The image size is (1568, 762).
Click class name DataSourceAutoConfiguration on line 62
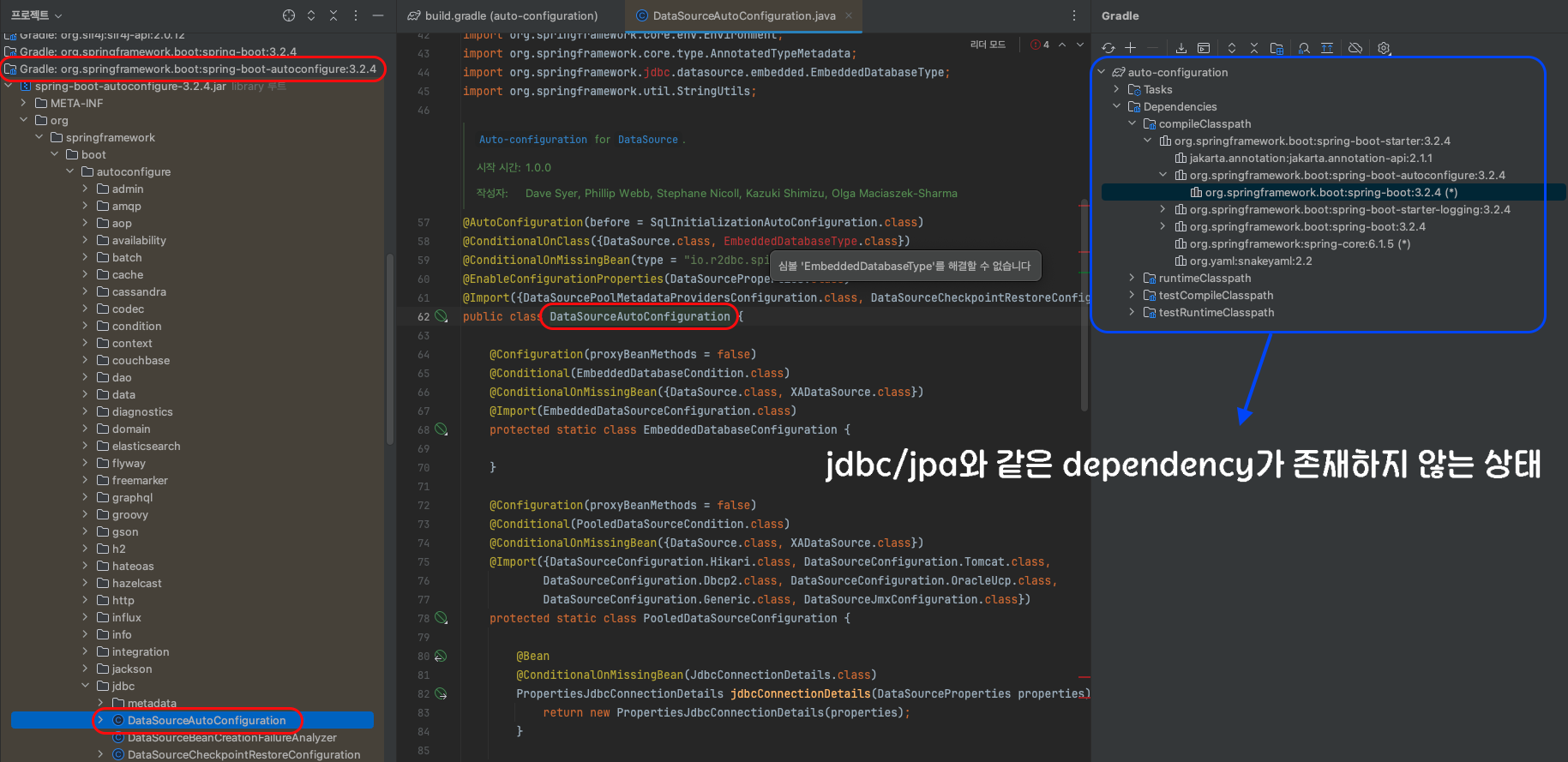640,316
